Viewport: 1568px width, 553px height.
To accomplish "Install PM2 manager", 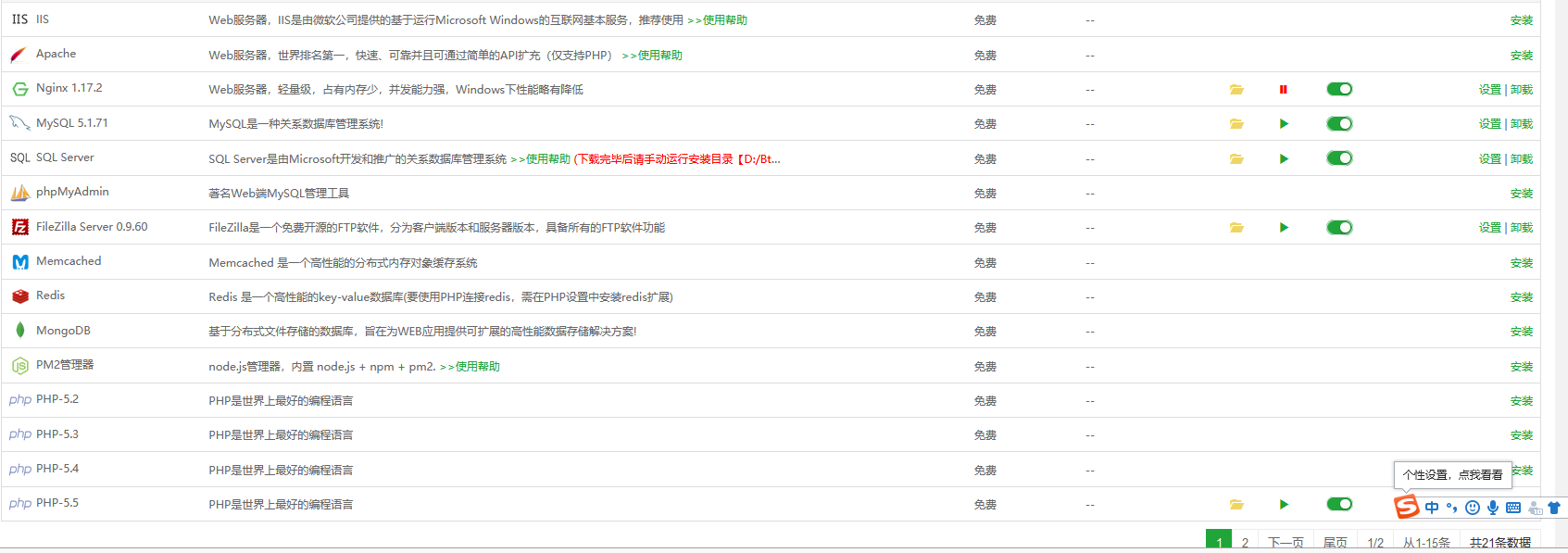I will [x=1522, y=367].
